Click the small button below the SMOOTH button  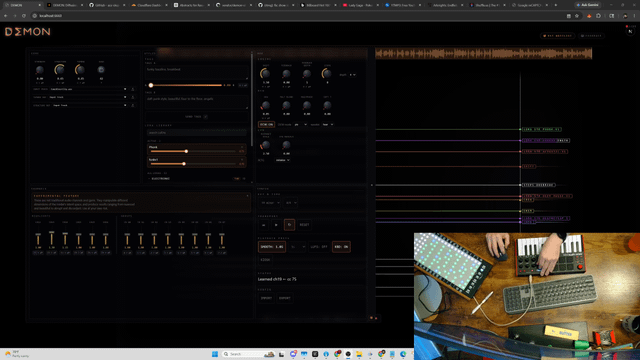coord(265,260)
